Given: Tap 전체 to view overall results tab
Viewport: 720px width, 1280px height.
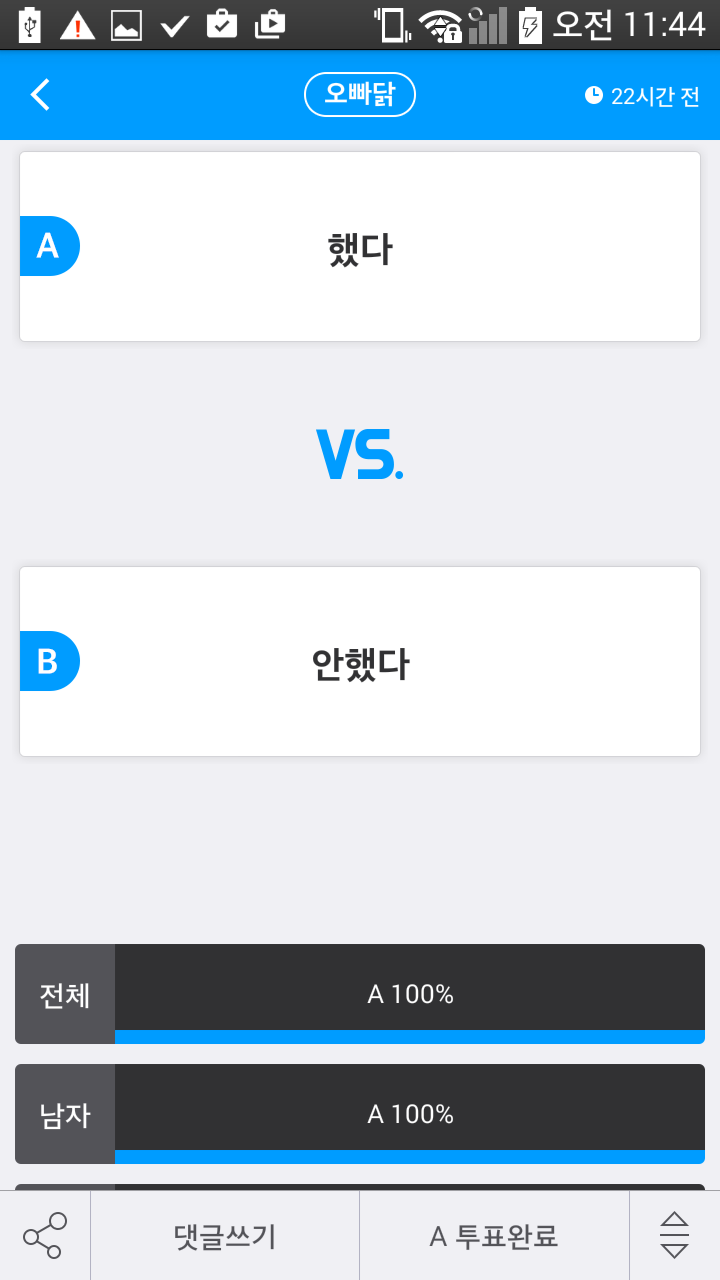Looking at the screenshot, I should click(64, 994).
